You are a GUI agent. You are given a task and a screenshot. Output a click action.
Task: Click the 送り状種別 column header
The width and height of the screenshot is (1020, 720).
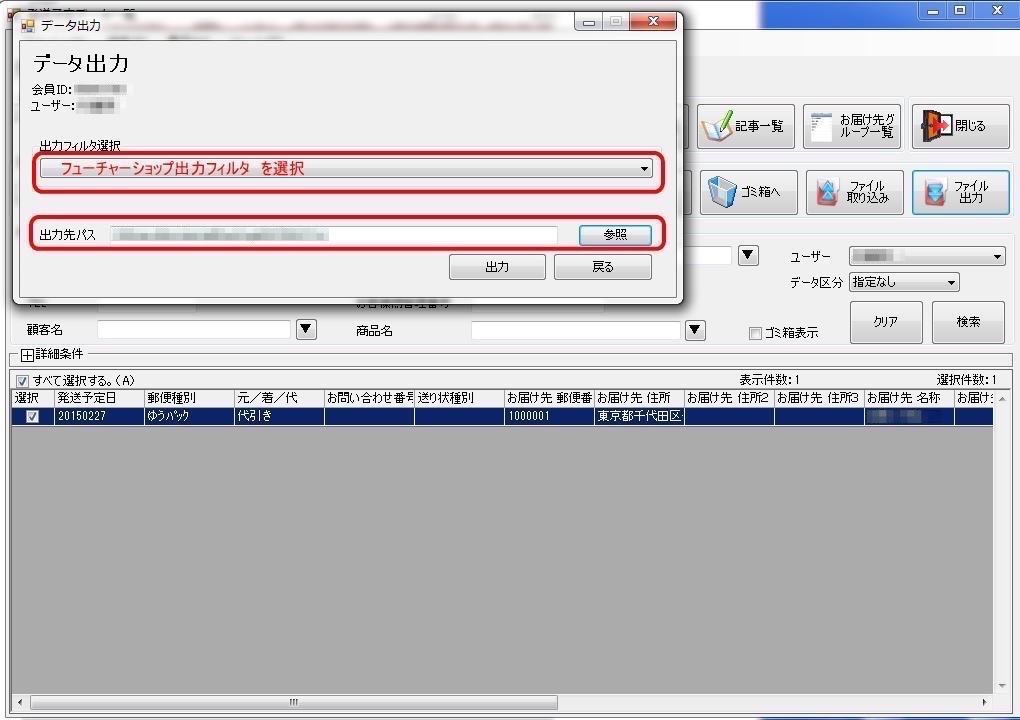pyautogui.click(x=459, y=398)
